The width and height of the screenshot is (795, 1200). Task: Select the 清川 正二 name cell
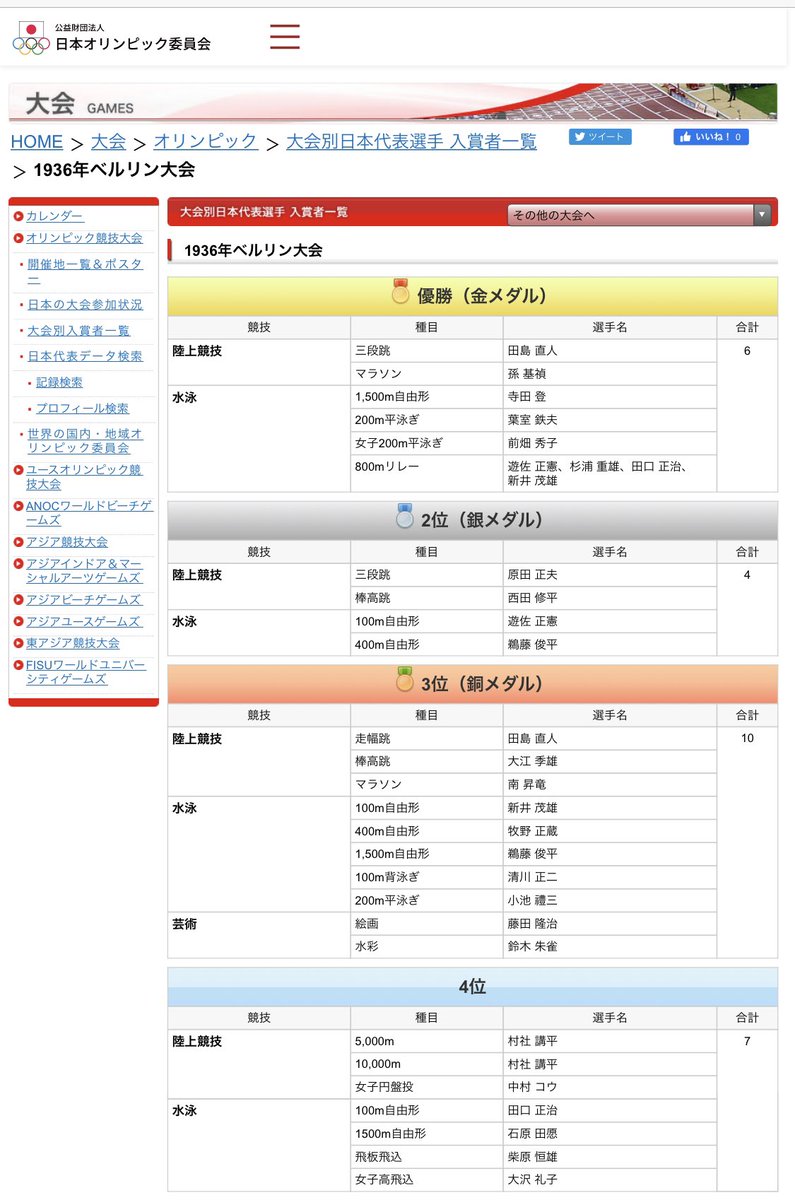pos(610,877)
